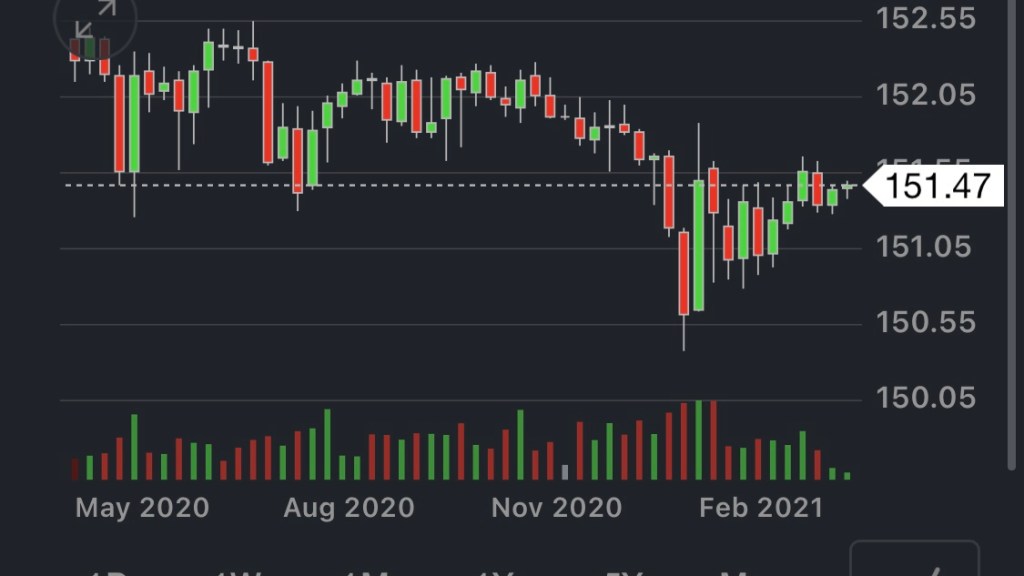This screenshot has width=1024, height=576.
Task: Click the outlined button below the price axis
Action: coord(914,560)
